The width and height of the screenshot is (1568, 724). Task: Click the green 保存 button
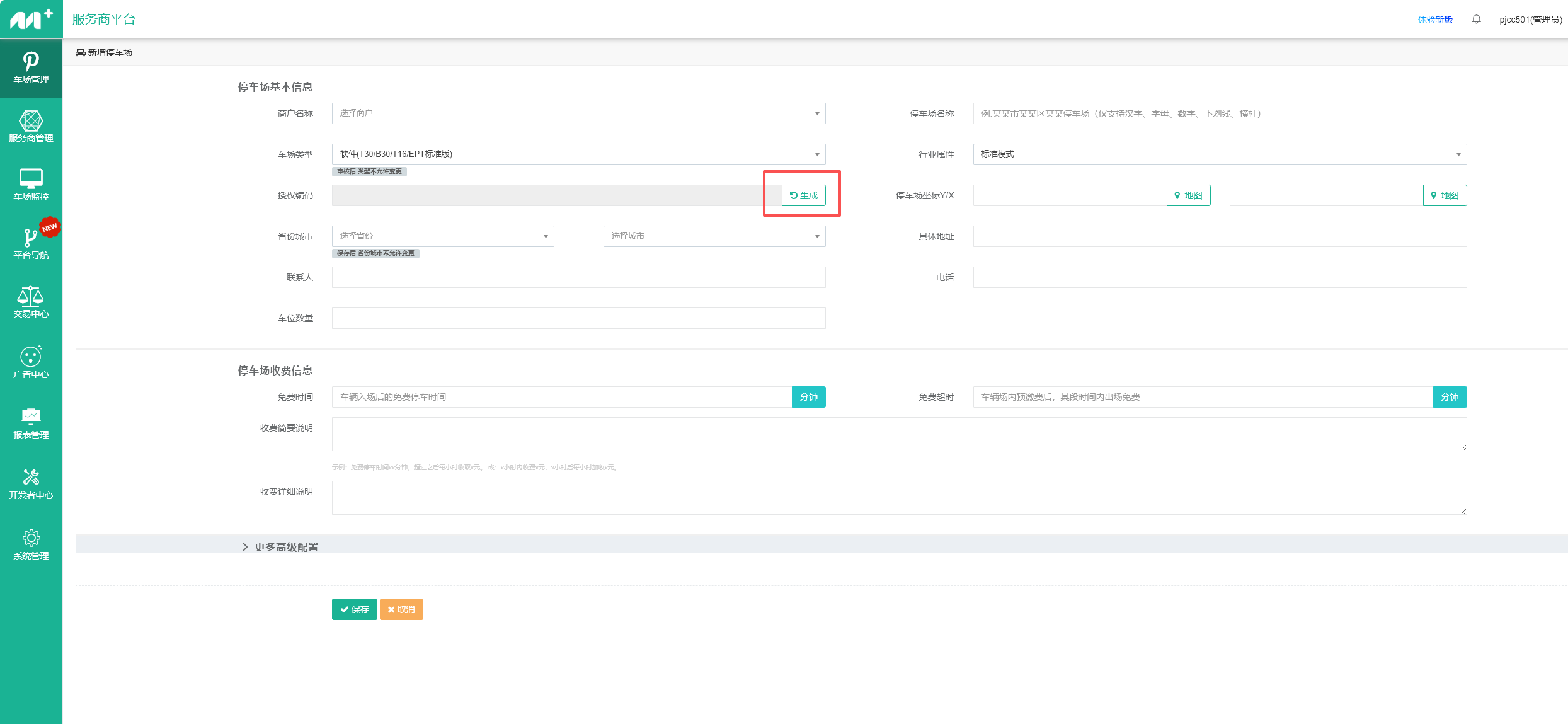click(x=354, y=609)
